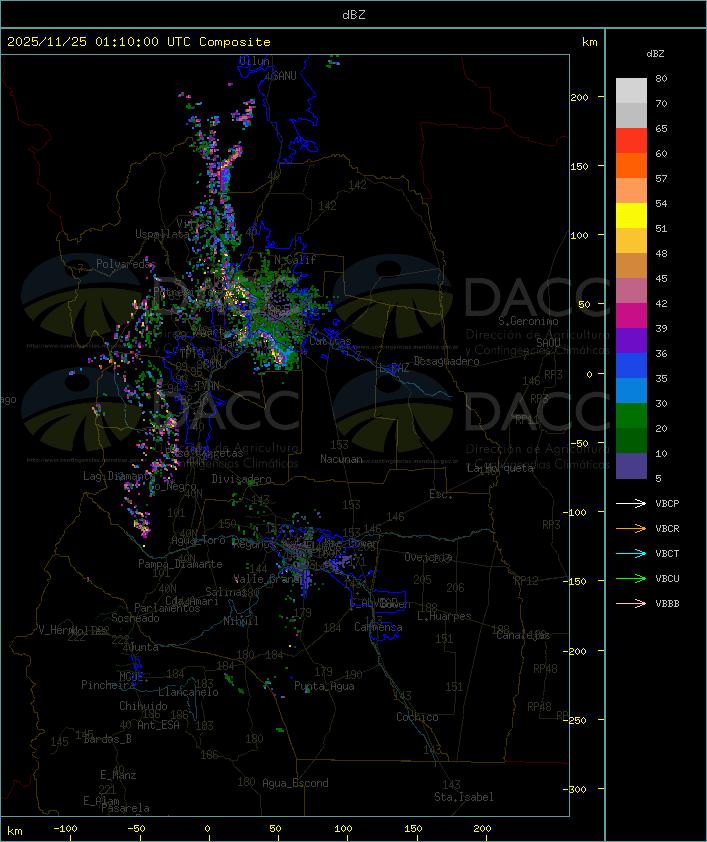The height and width of the screenshot is (842, 707).
Task: Select the light gray 70 dBZ swatch
Action: [x=631, y=91]
